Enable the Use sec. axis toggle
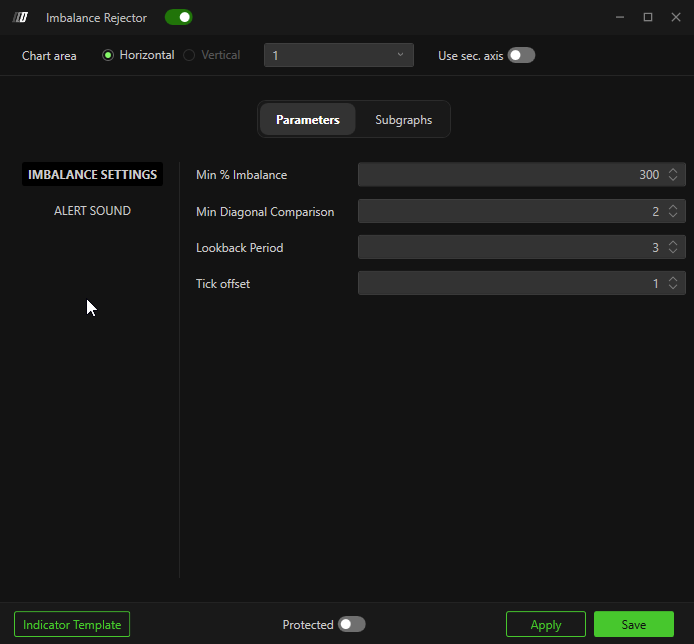 [521, 55]
